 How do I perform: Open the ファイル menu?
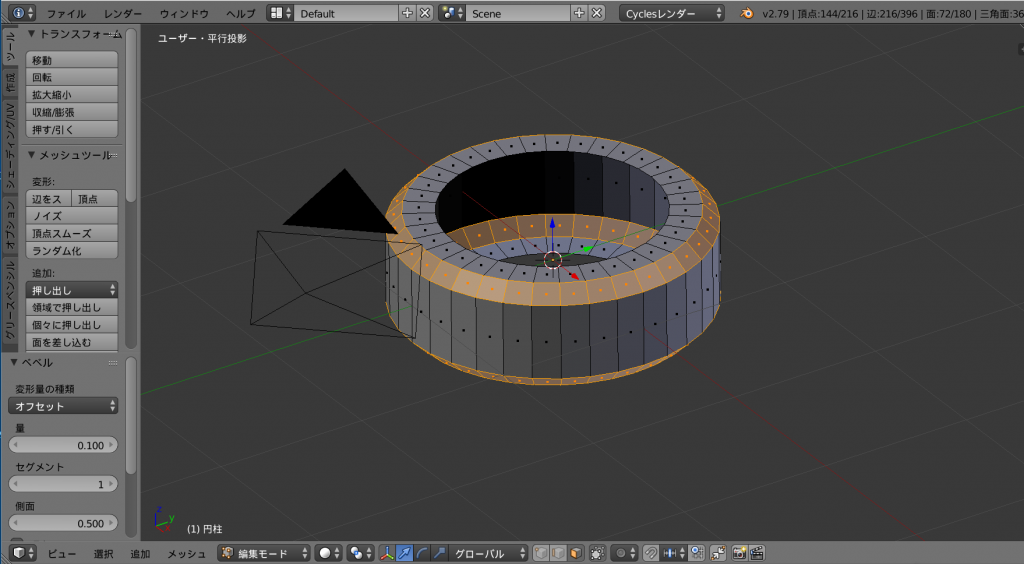[x=66, y=14]
